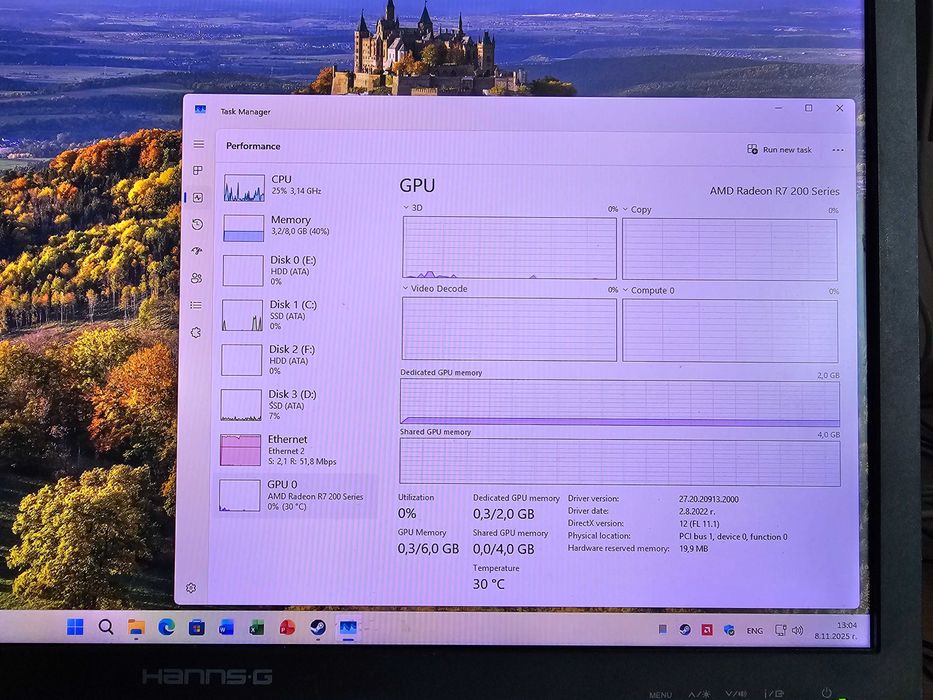Screen dimensions: 933x700
Task: Select the Performance page icon in sidebar
Action: (198, 198)
